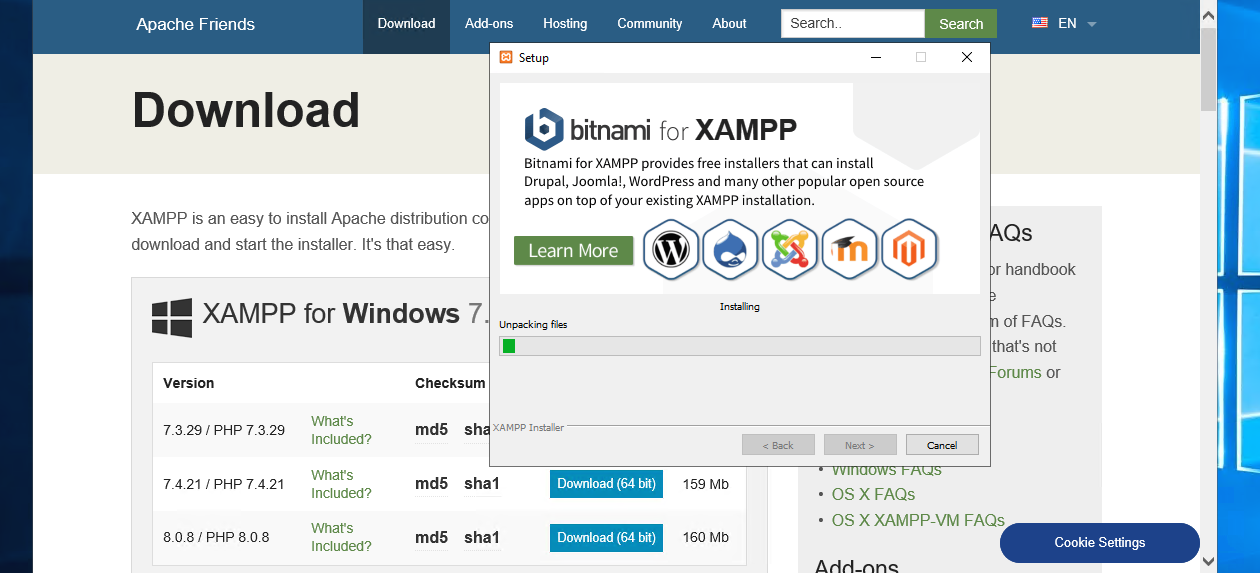Image resolution: width=1260 pixels, height=573 pixels.
Task: Open the Community menu item
Action: click(x=650, y=23)
